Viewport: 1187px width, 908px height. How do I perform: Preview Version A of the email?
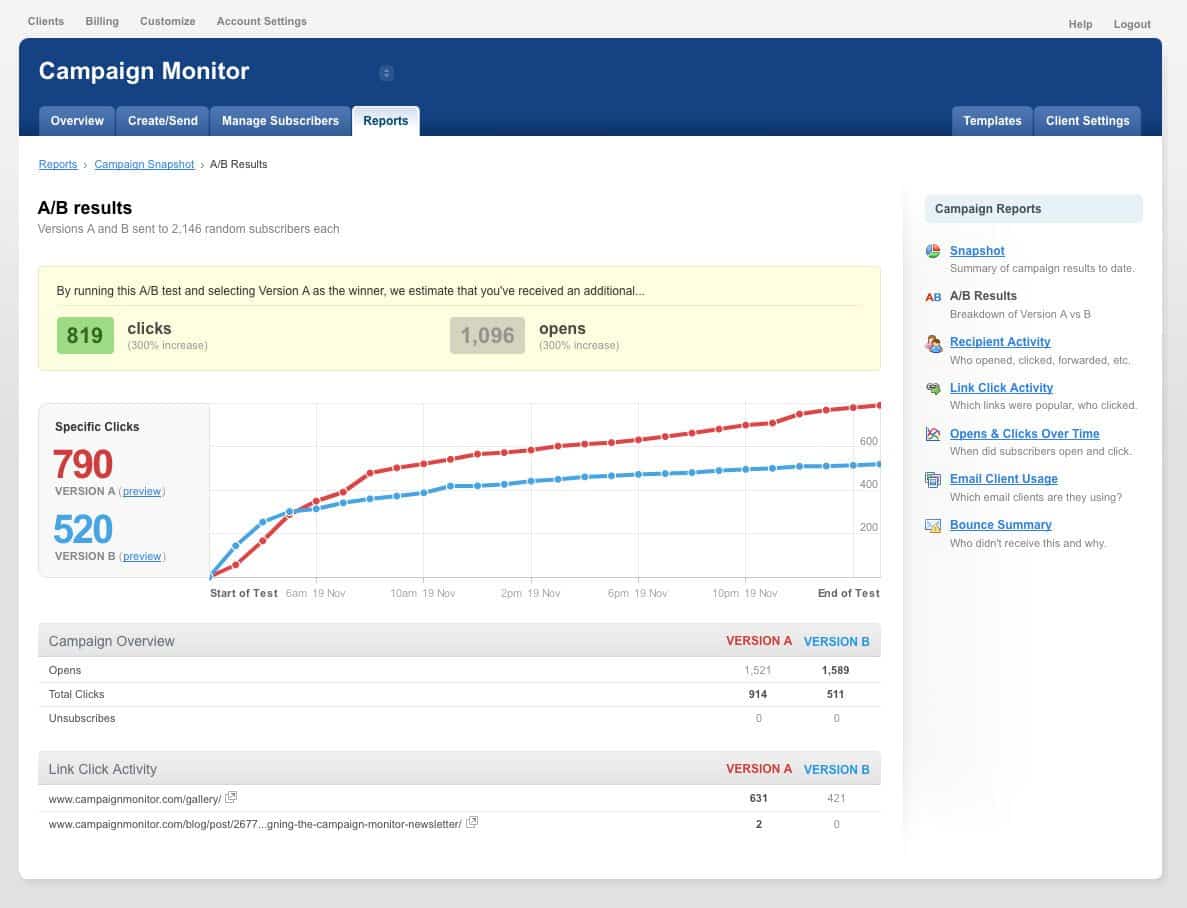[142, 491]
